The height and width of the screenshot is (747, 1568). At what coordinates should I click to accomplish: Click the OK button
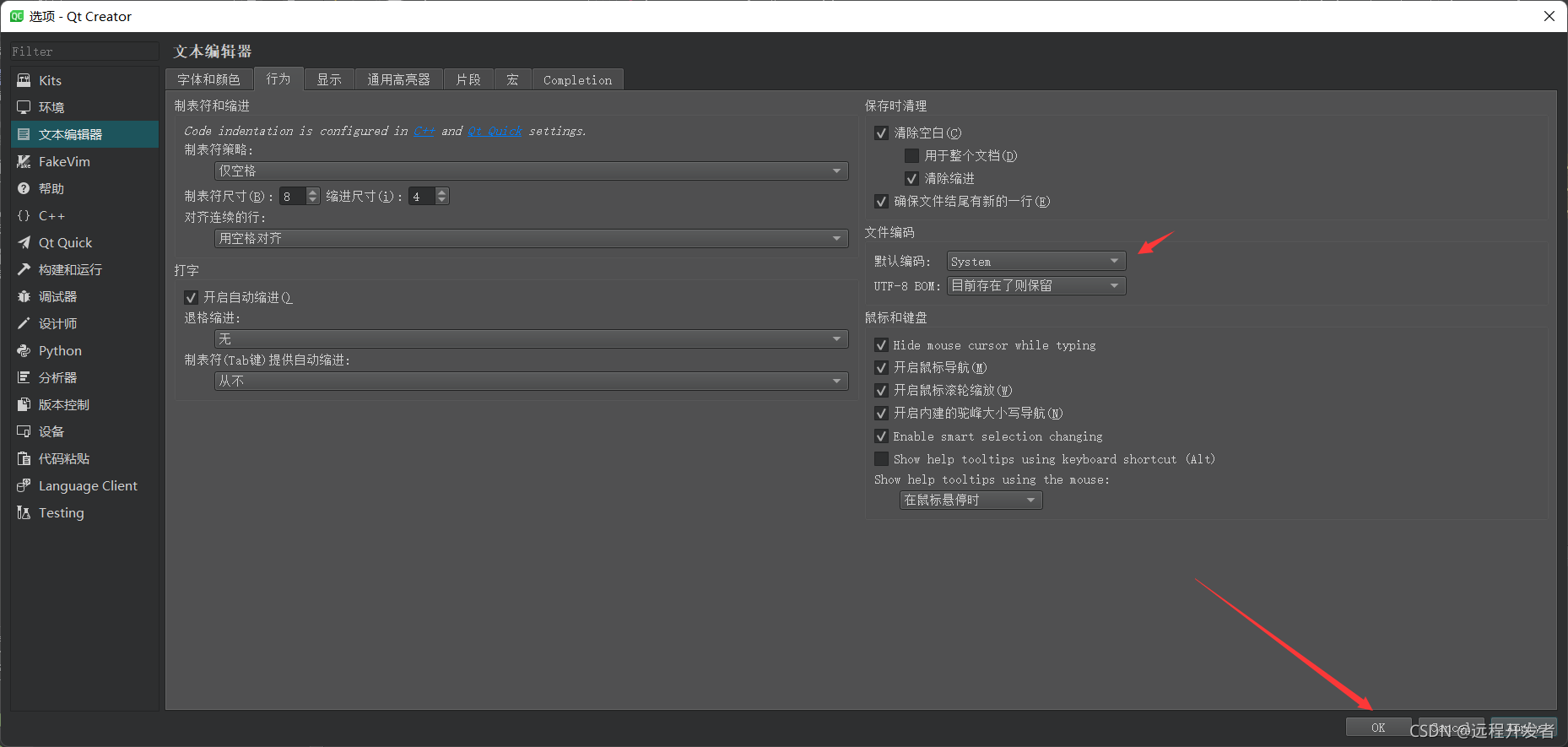point(1378,728)
